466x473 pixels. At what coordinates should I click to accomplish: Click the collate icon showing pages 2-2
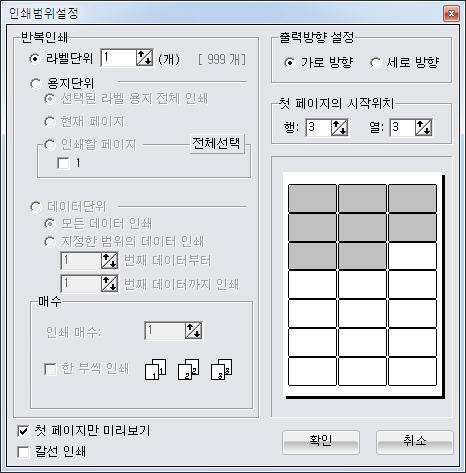[189, 369]
